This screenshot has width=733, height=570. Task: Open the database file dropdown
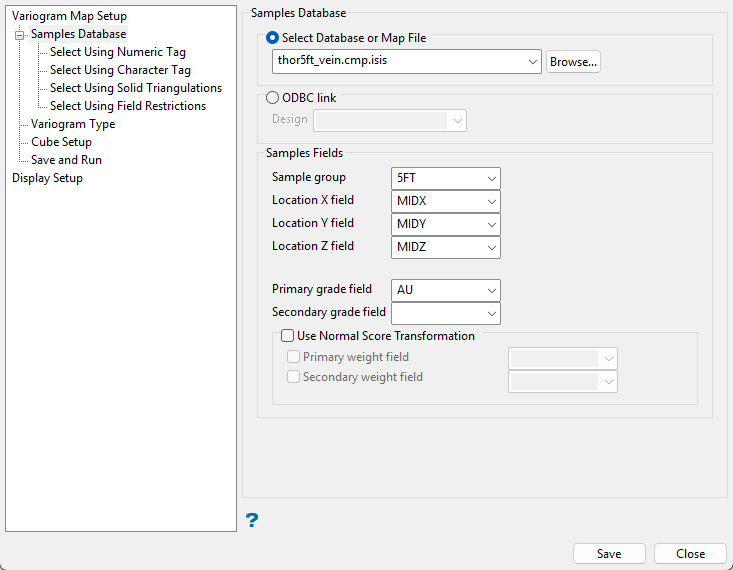(530, 61)
